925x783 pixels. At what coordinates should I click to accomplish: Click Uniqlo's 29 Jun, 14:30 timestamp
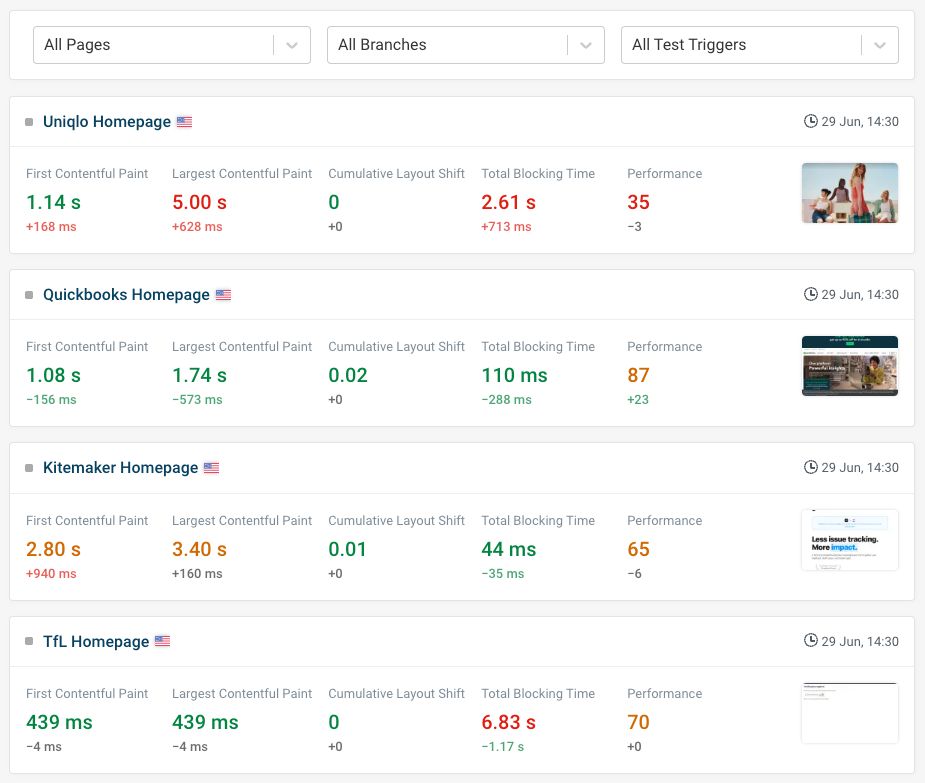click(860, 122)
